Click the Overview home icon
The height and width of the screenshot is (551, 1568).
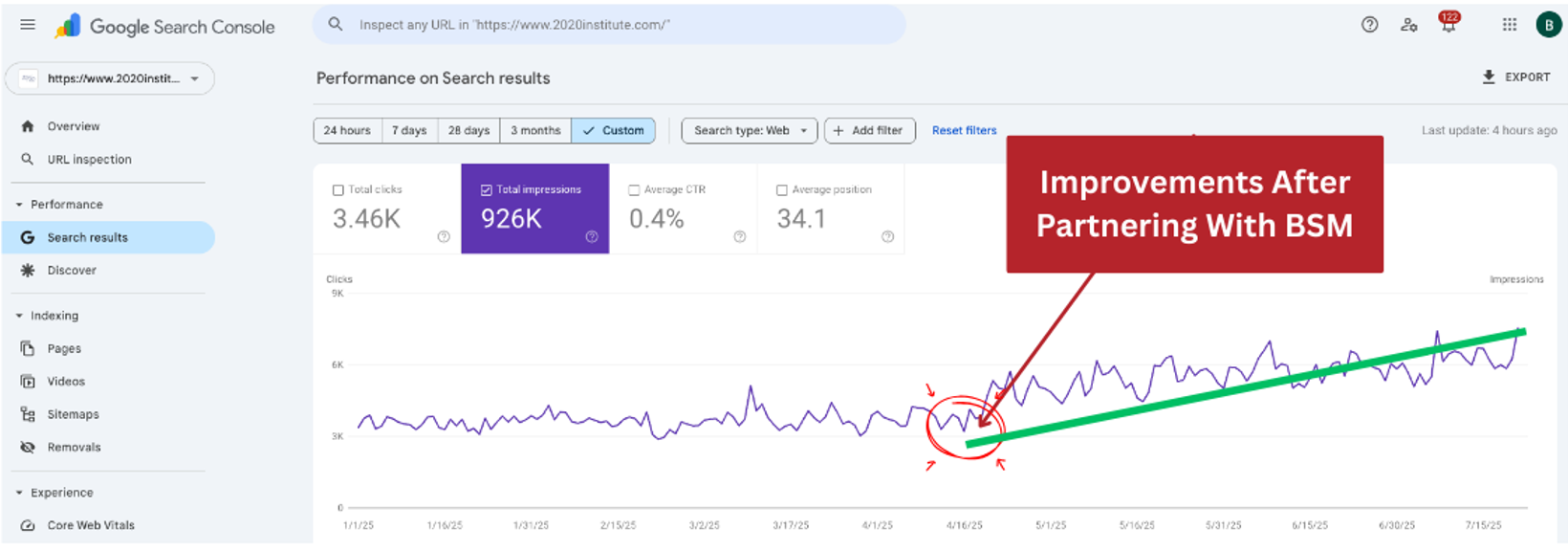(28, 126)
